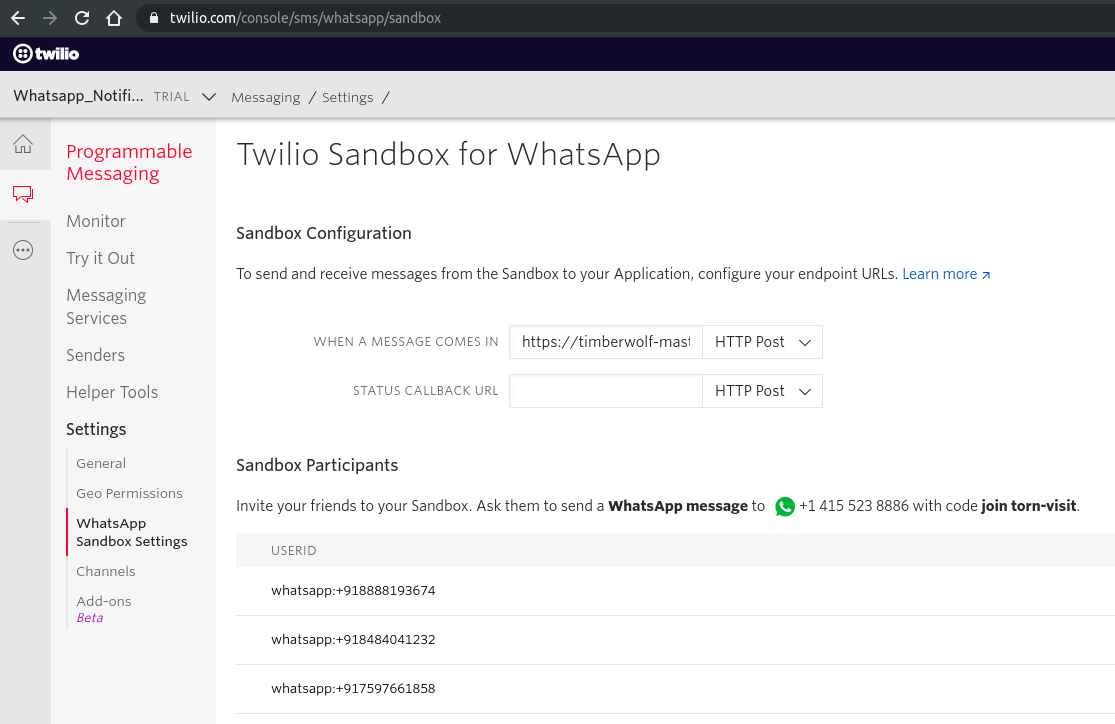
Task: Click the Whatsapp_Notifi project name
Action: coord(78,96)
